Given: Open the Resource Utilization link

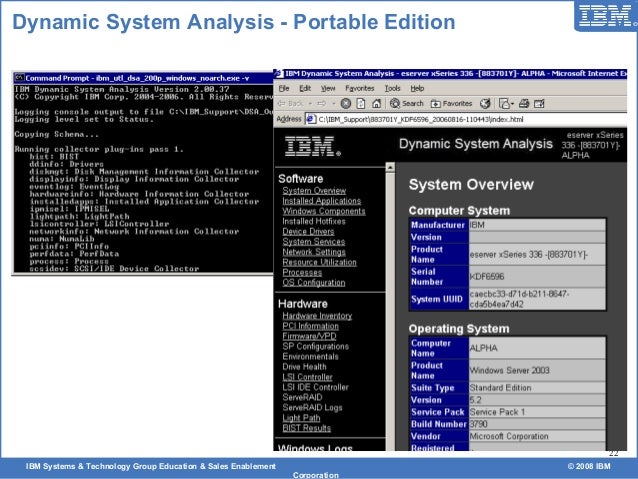Looking at the screenshot, I should (319, 262).
